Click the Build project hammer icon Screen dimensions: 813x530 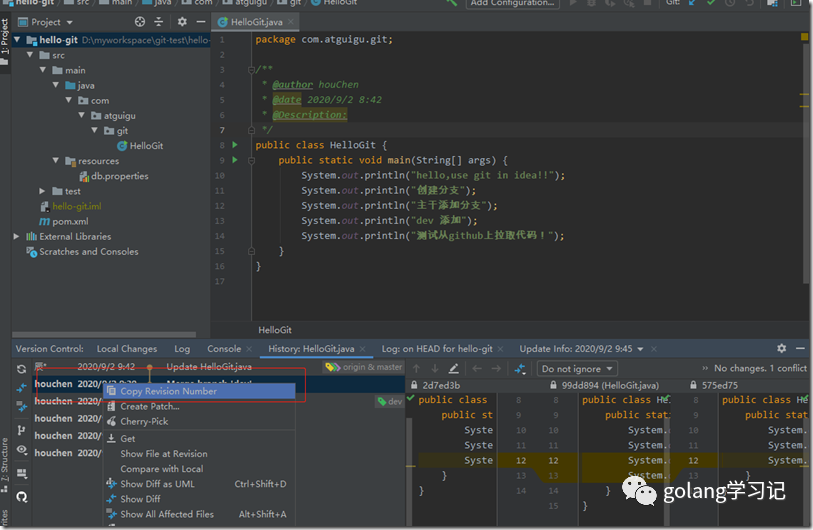[452, 3]
